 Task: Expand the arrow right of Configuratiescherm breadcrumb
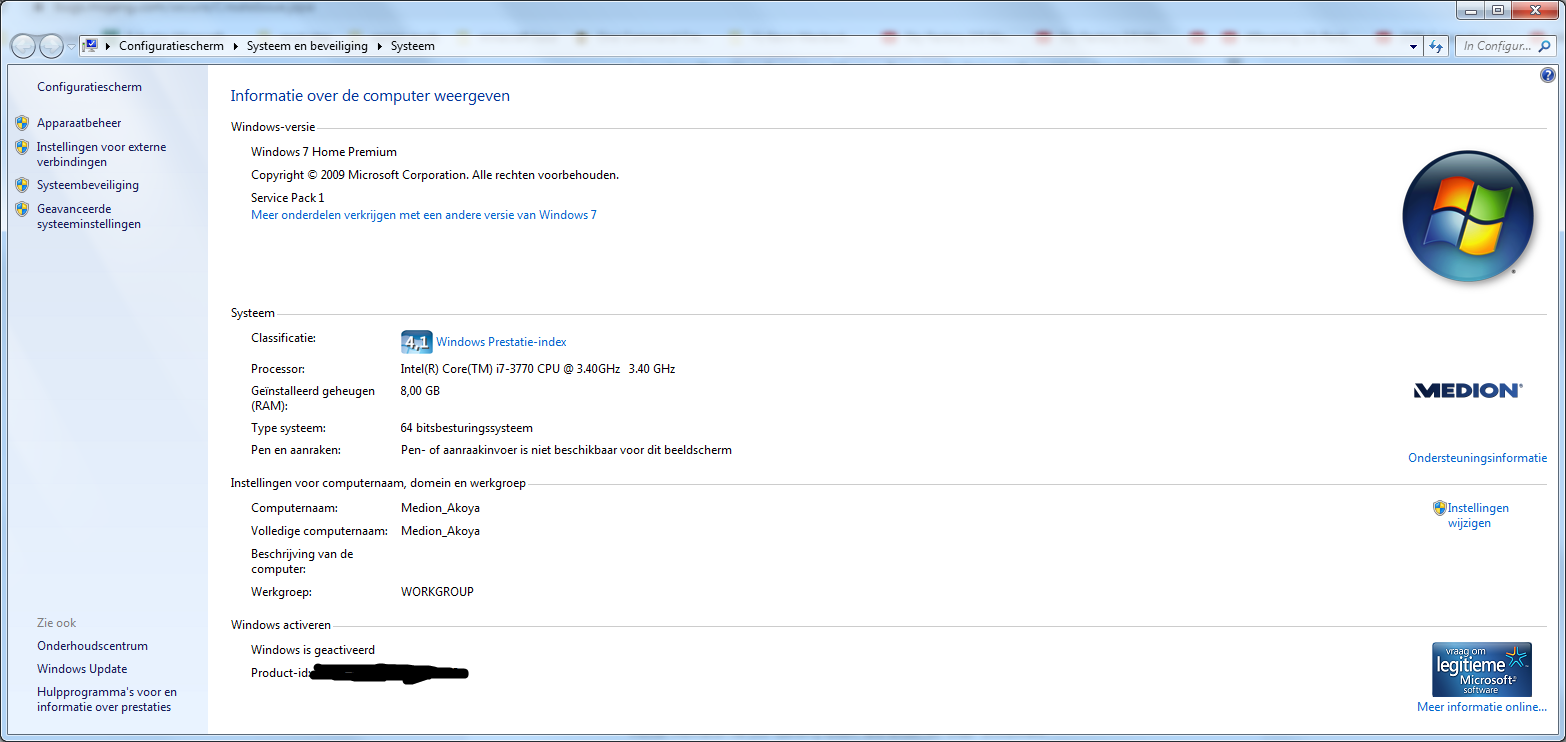[236, 46]
